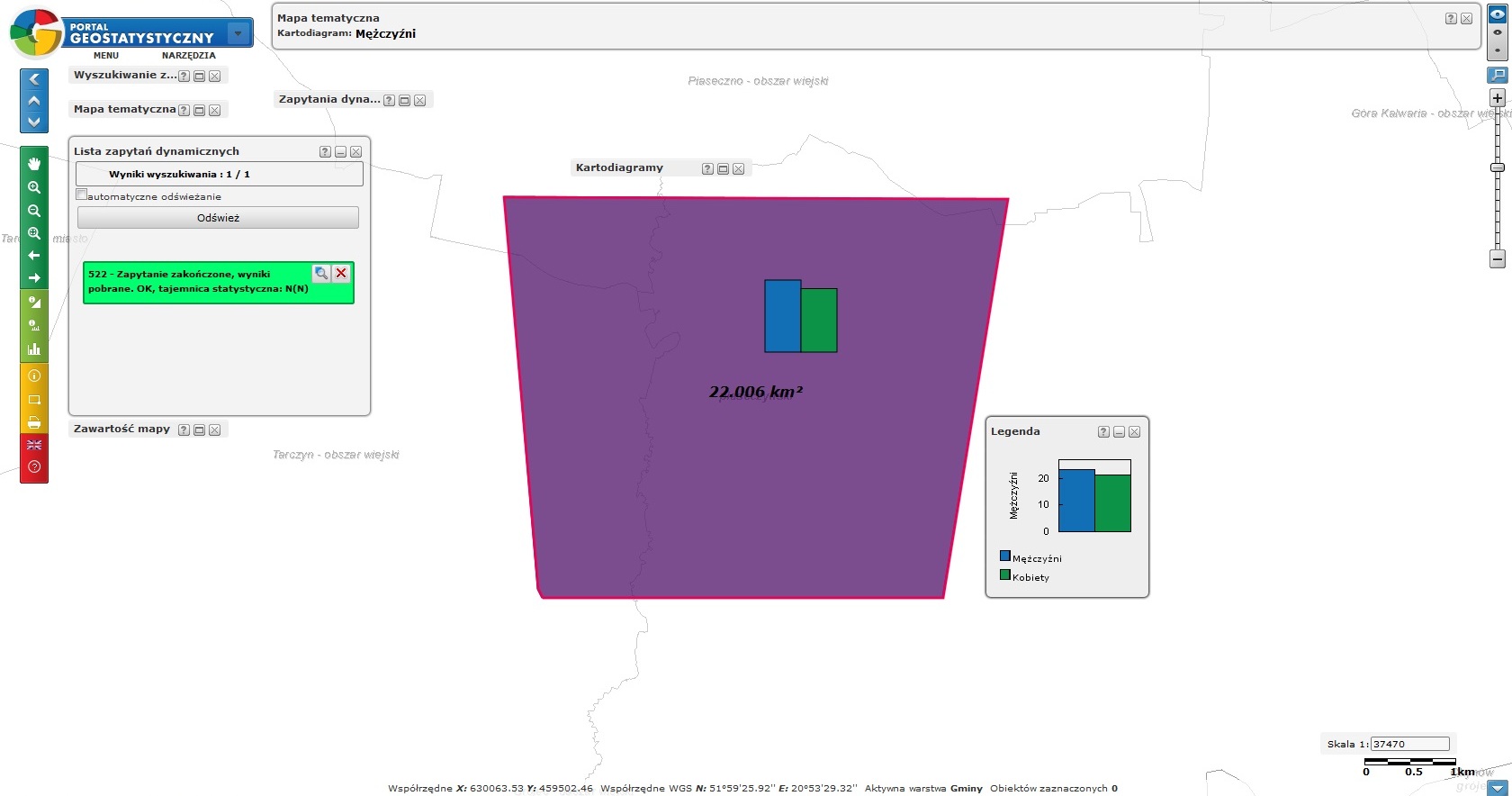
Task: Expand the Zawartość mapy panel
Action: 200,430
